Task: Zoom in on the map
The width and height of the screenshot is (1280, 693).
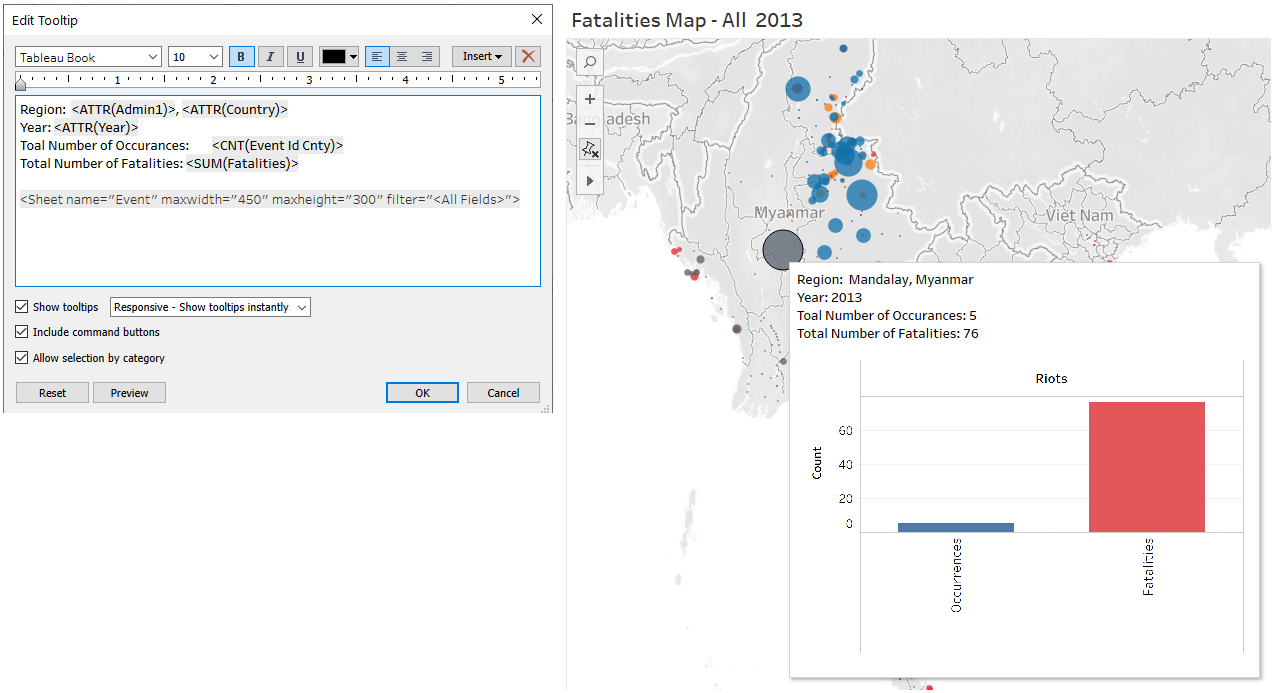Action: tap(590, 99)
